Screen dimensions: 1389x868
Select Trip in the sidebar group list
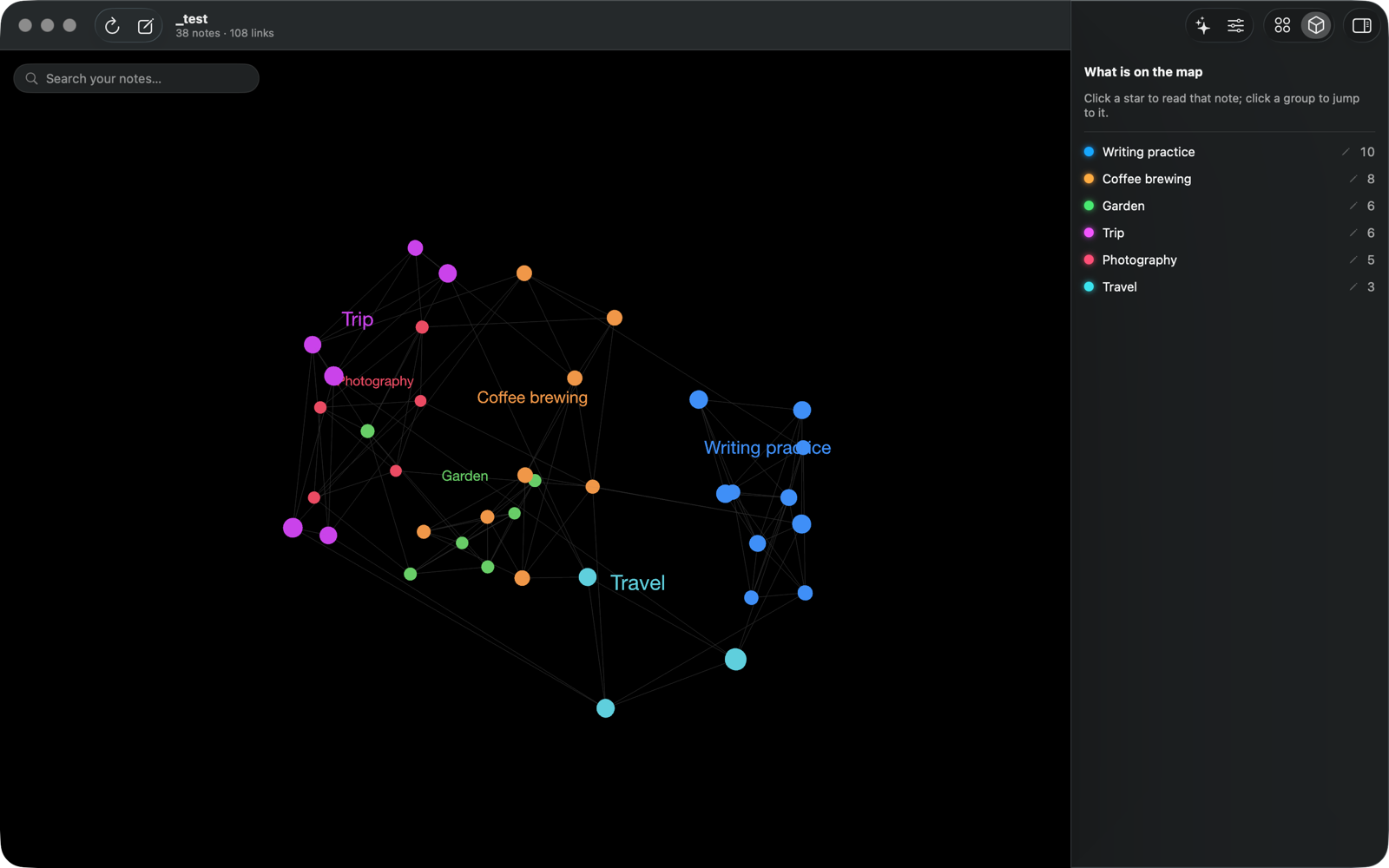[x=1228, y=233]
